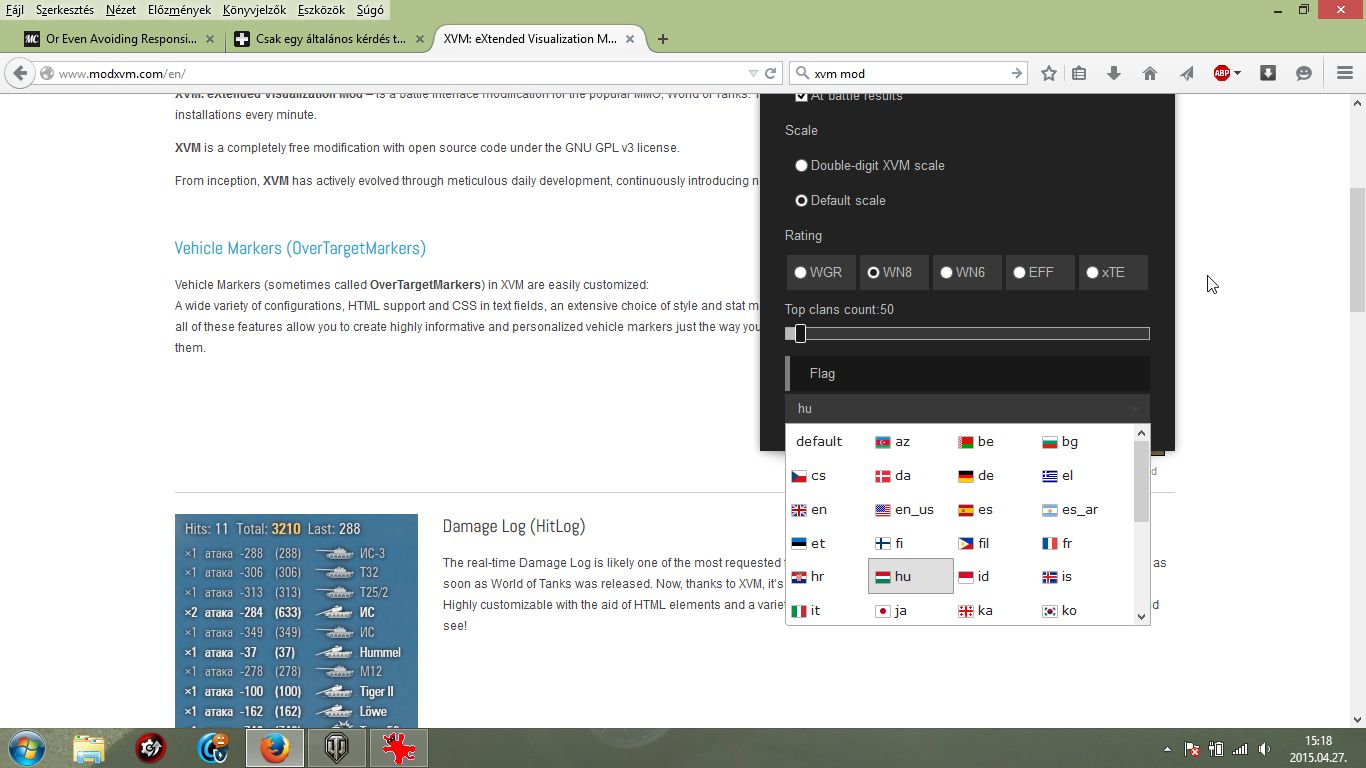Pick the en_us language option
The image size is (1366, 768).
pos(904,510)
